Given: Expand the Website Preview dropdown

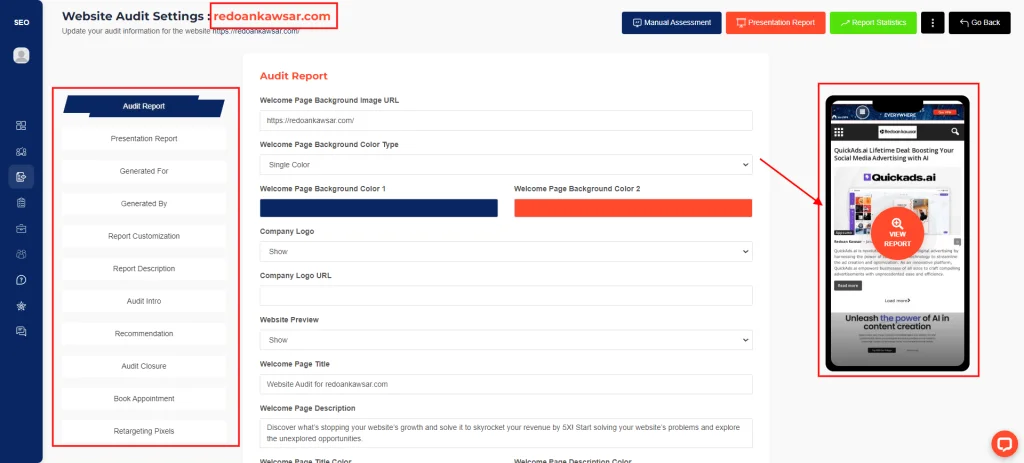Looking at the screenshot, I should click(x=505, y=340).
